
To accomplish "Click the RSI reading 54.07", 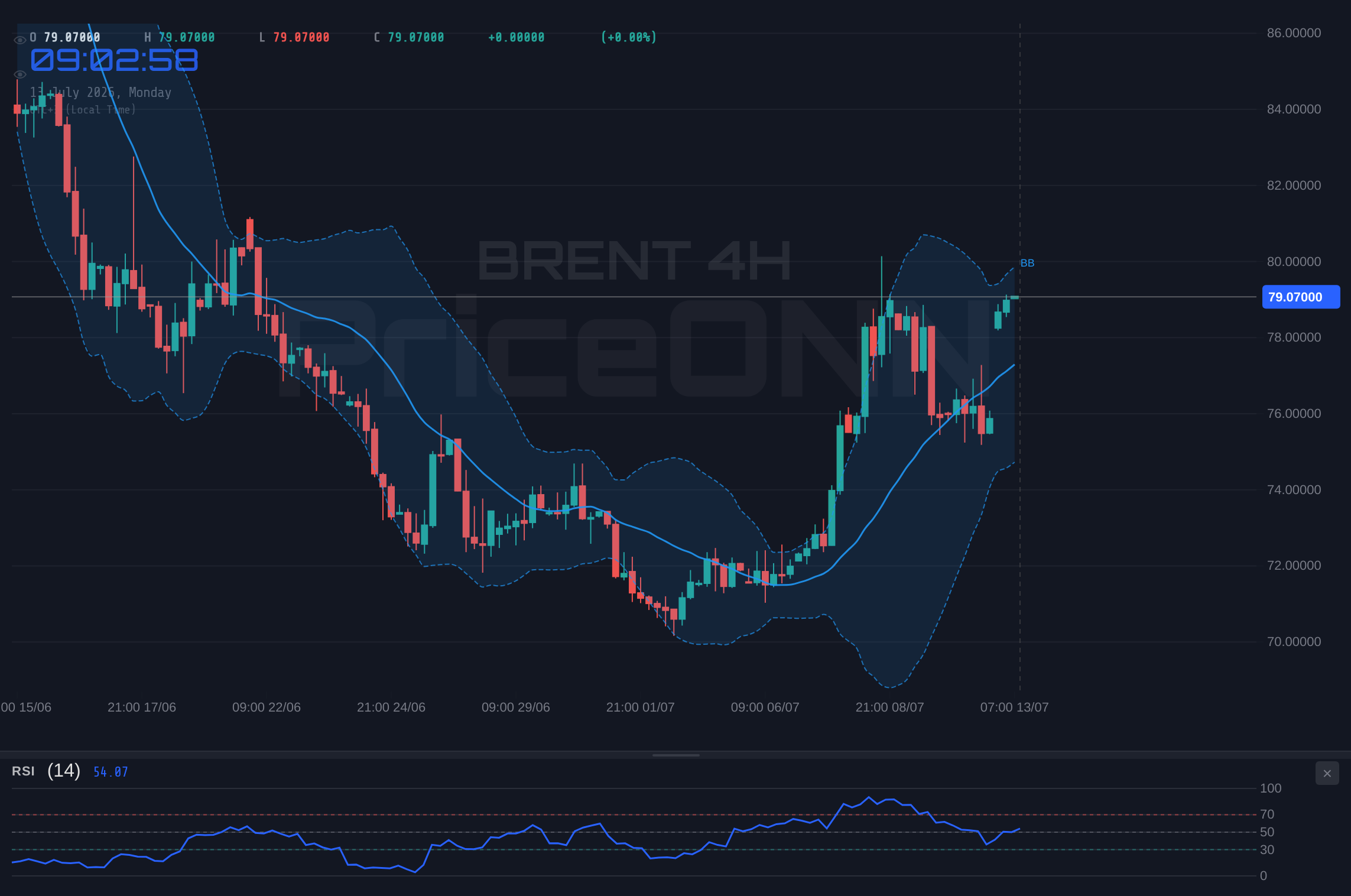I will [x=111, y=772].
